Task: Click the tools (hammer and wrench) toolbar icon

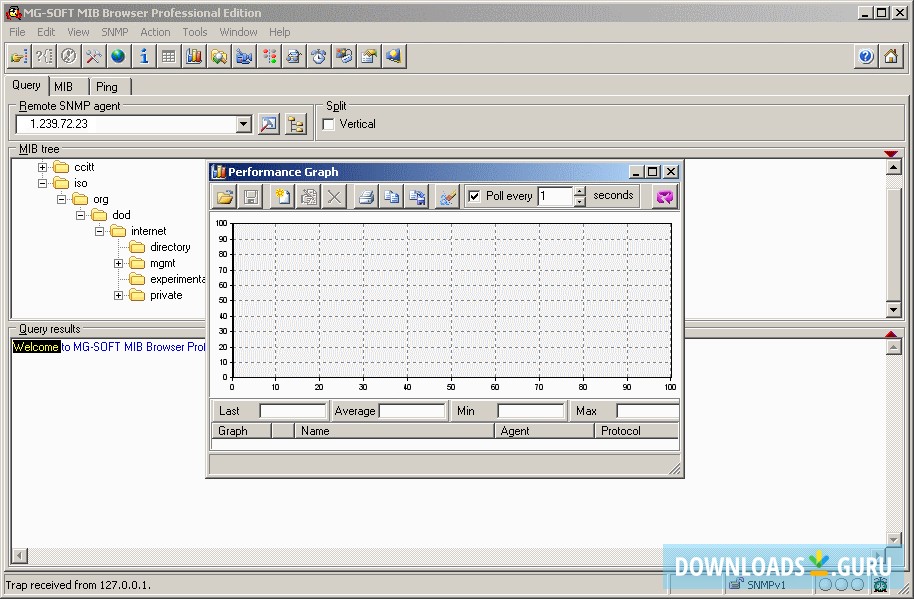Action: point(93,57)
